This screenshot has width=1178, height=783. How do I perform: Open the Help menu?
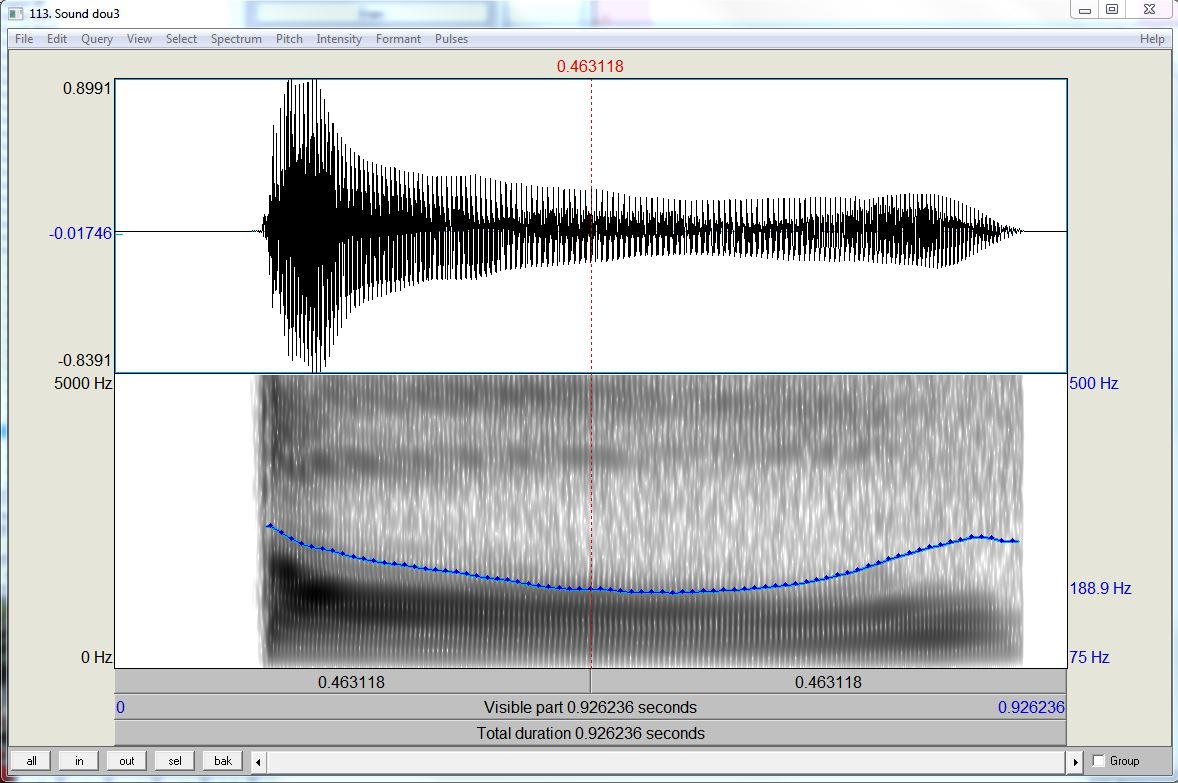(1152, 39)
